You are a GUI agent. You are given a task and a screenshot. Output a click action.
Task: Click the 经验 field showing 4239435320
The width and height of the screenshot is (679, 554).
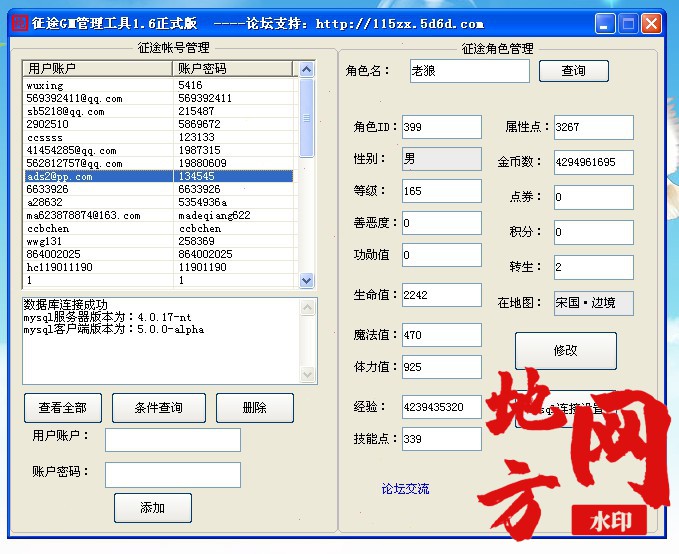point(442,407)
